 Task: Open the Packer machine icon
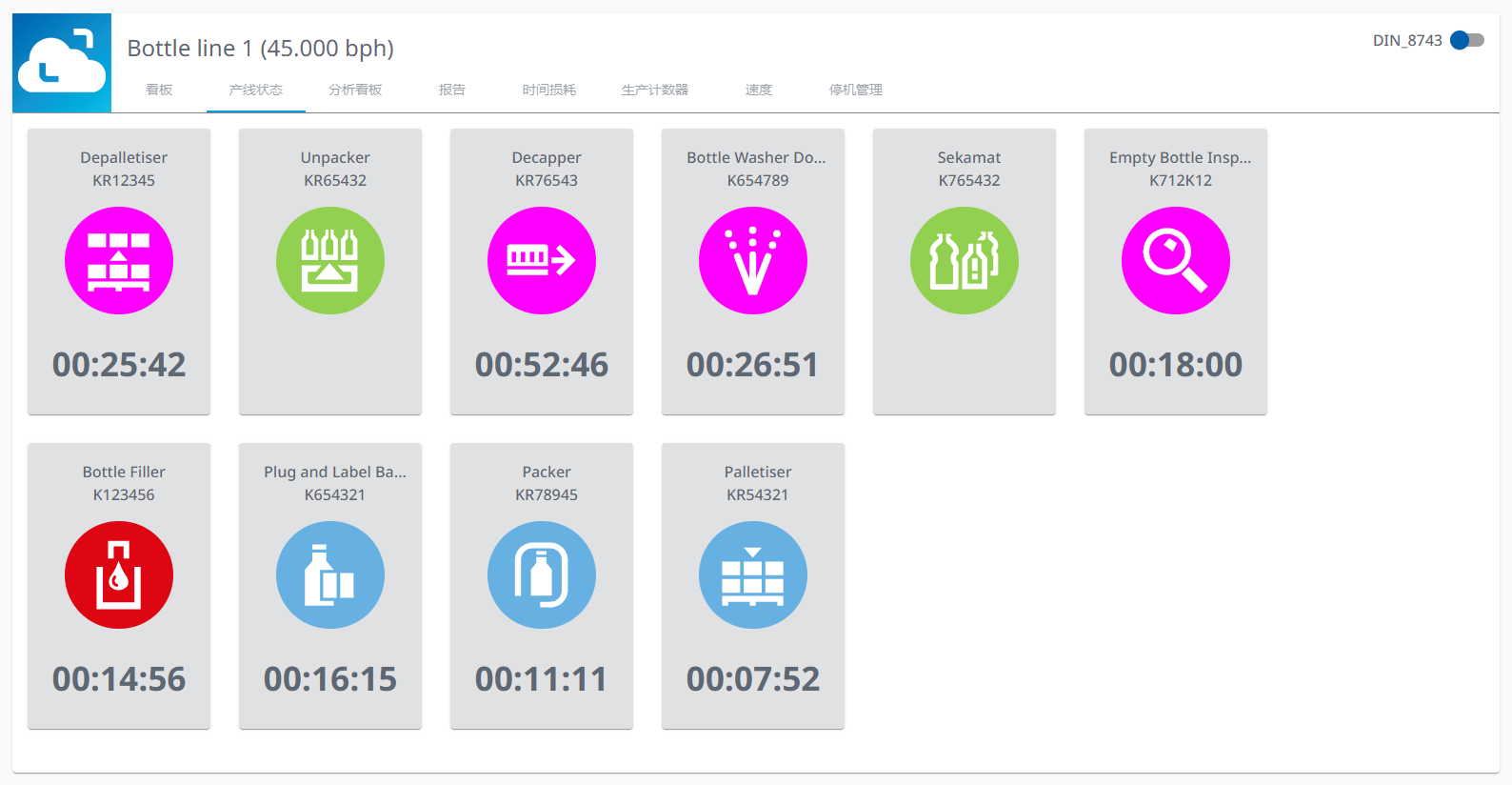[x=542, y=574]
